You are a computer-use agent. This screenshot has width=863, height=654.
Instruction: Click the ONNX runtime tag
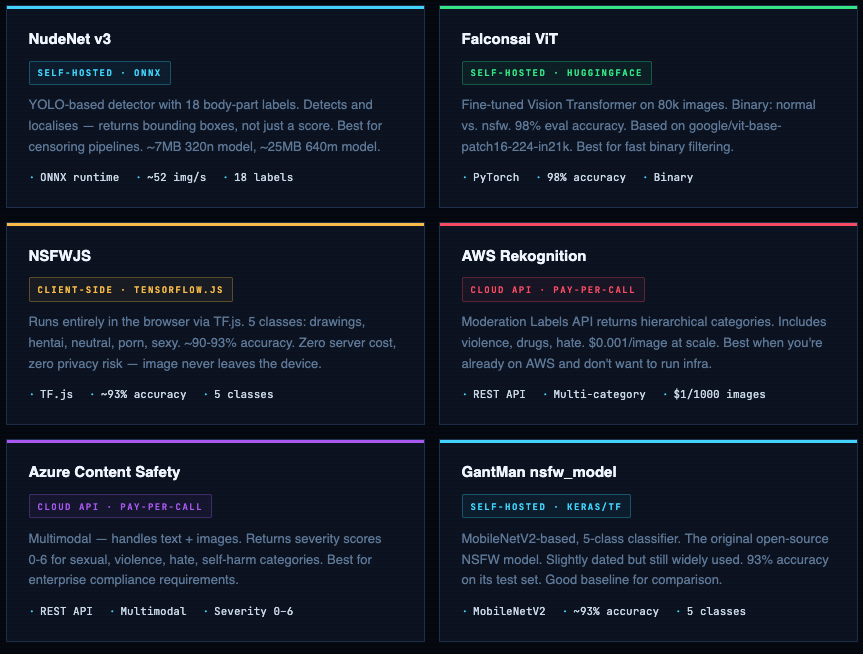(x=79, y=177)
